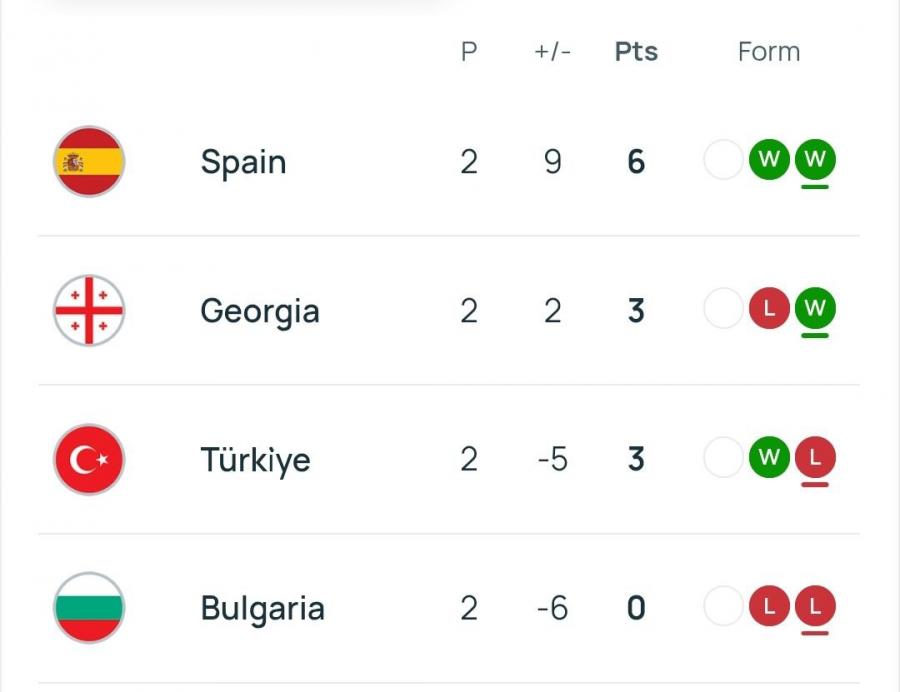
Task: Click Spain's empty form placeholder circle
Action: 723,160
